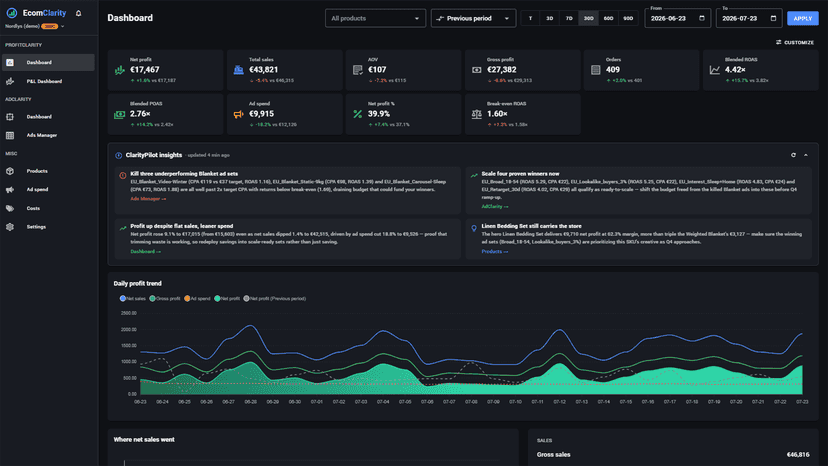Click the Ads Manager grid icon
828x466 pixels.
(10, 135)
